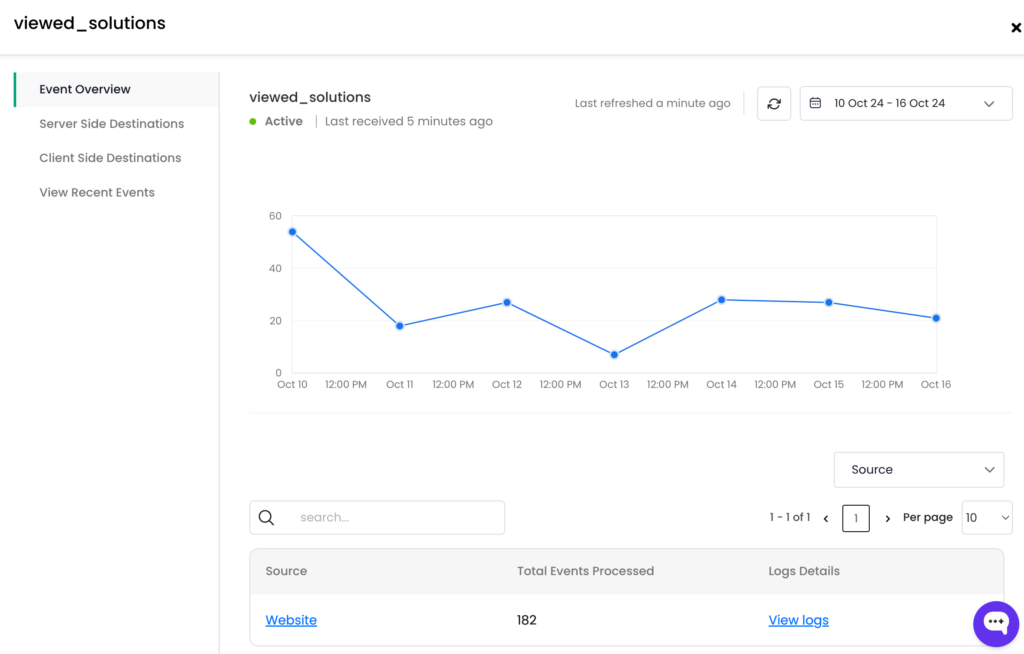Click the '1 - 1 of 1' pagination text
This screenshot has height=654, width=1024.
pyautogui.click(x=790, y=517)
